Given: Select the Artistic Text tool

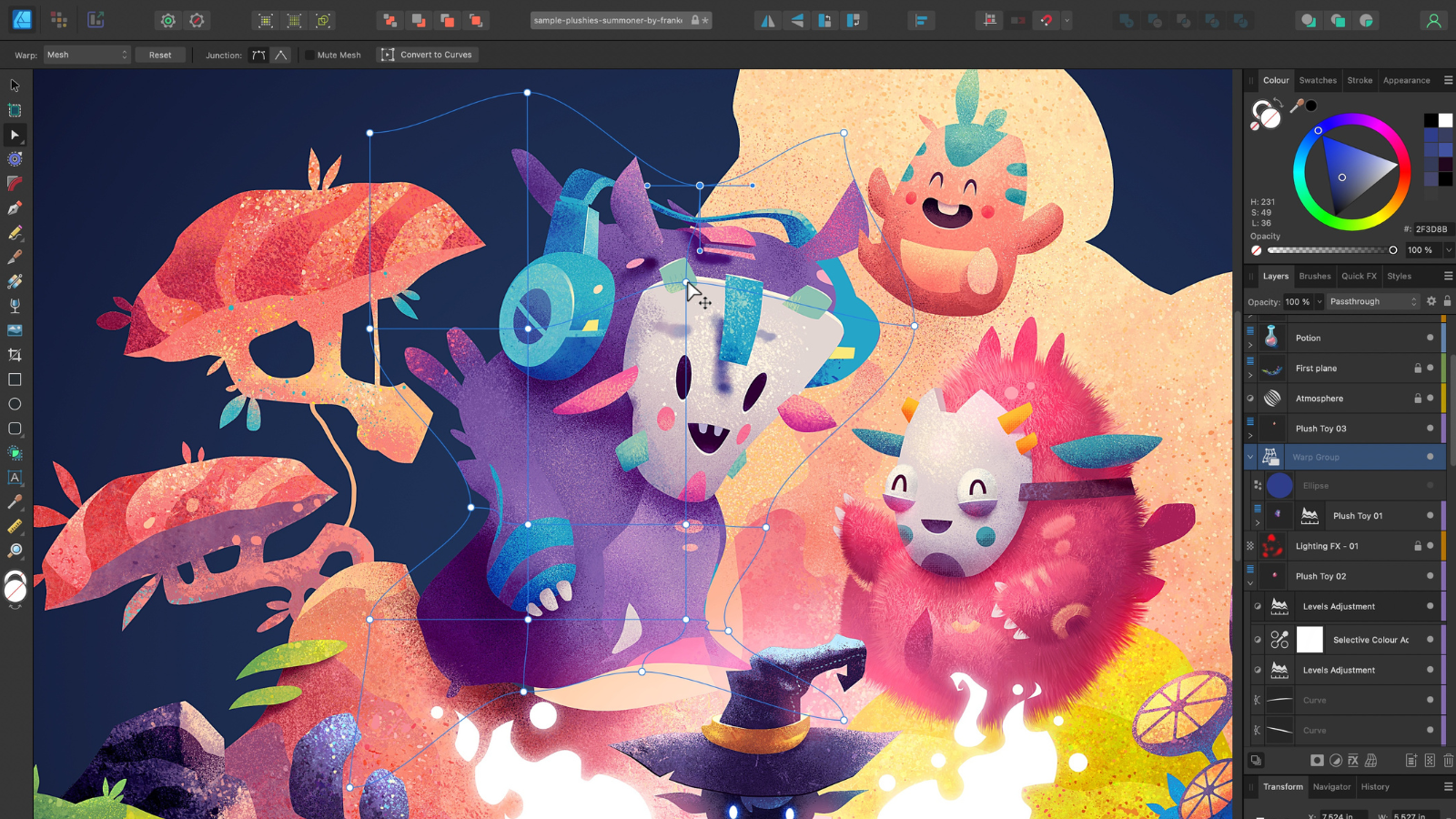Looking at the screenshot, I should click(x=15, y=478).
